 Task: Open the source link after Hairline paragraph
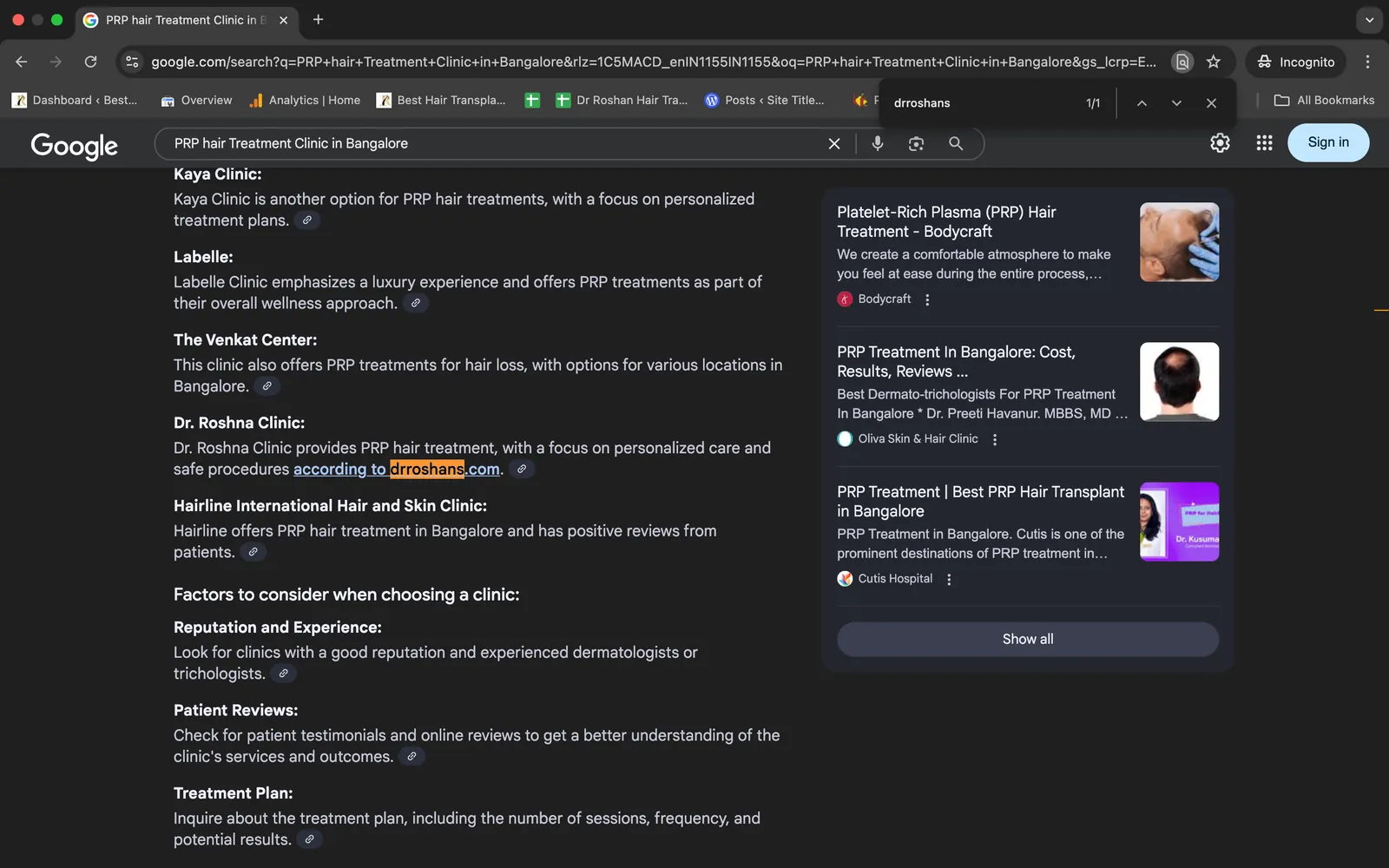pos(253,552)
